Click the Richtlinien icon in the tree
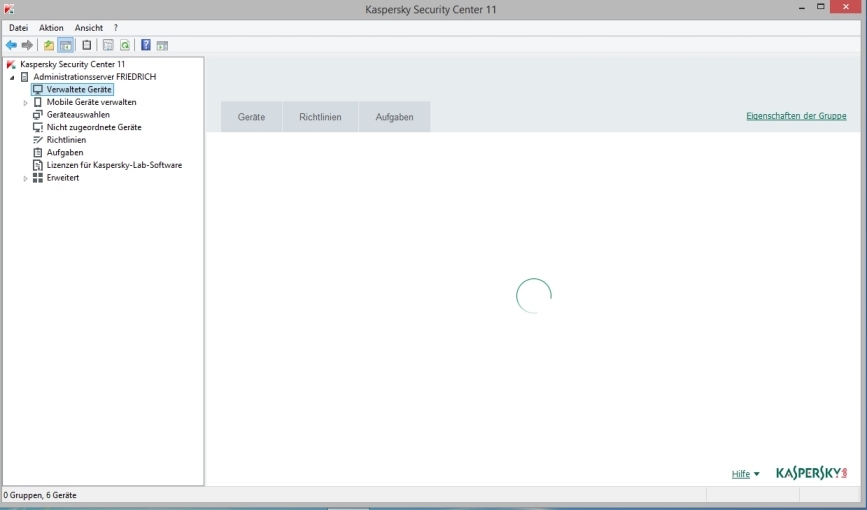The image size is (867, 510). tap(38, 140)
